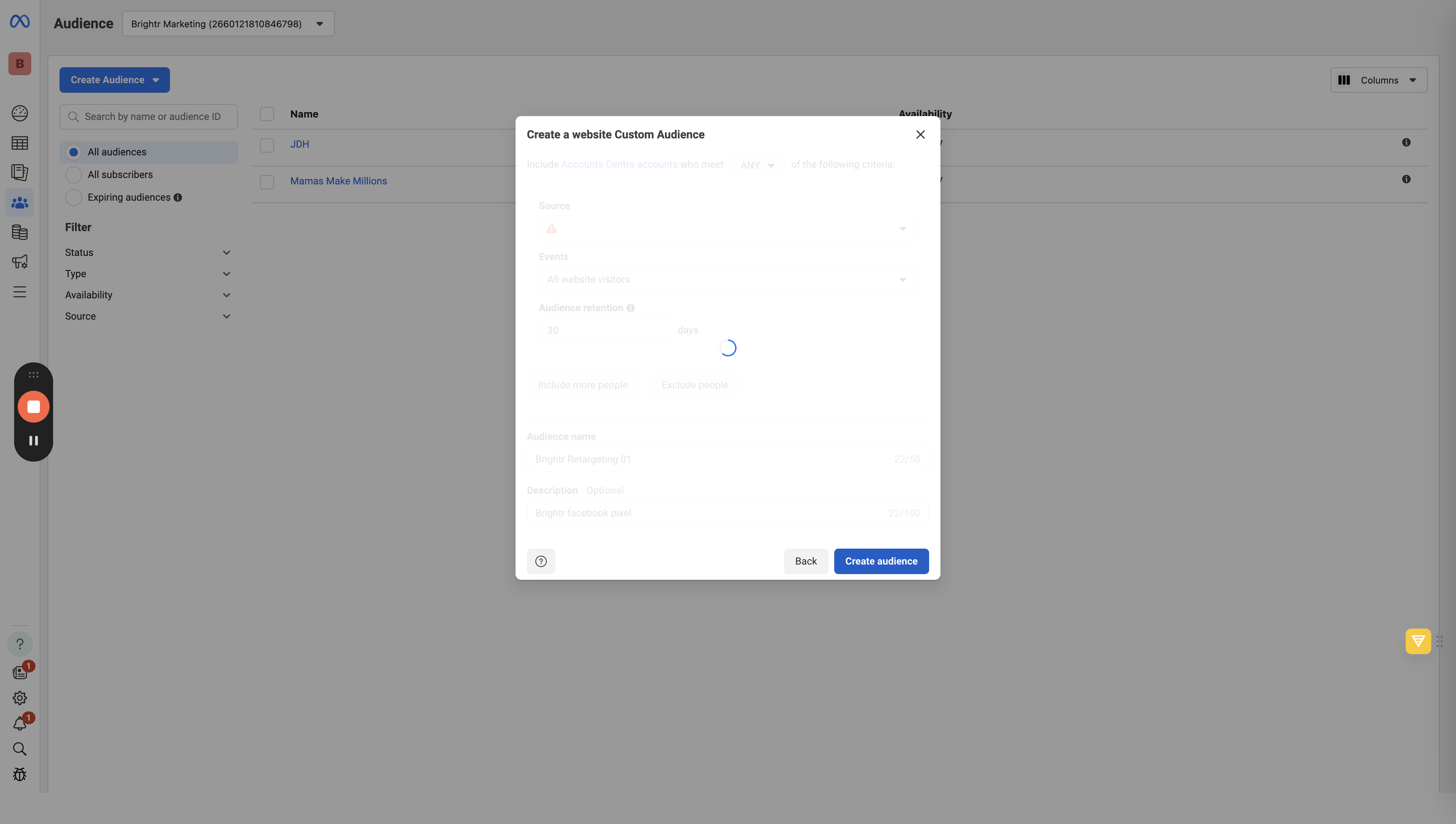The width and height of the screenshot is (1456, 824).
Task: Pause the screen recording
Action: 33,440
